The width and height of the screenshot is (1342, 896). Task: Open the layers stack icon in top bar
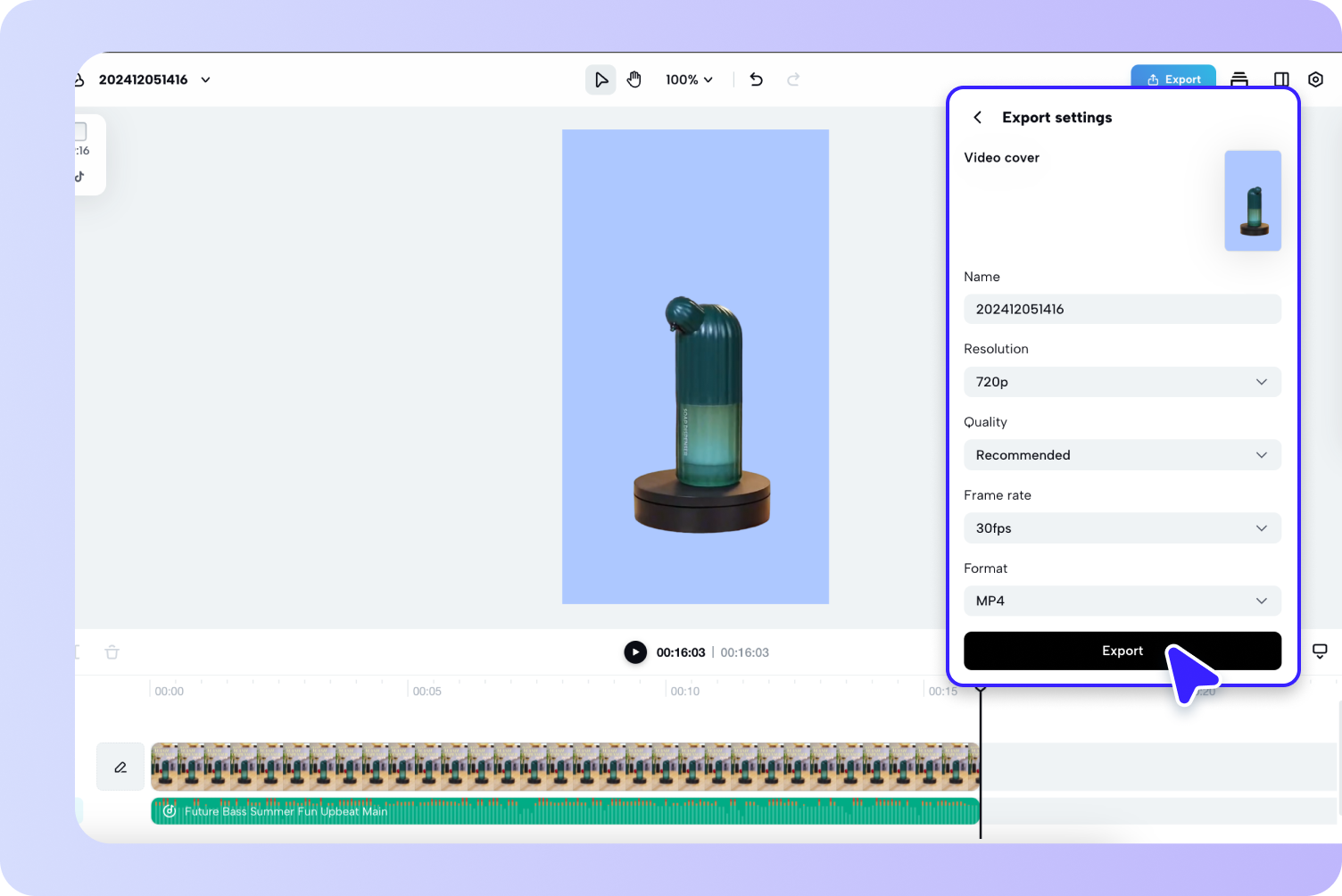[1239, 79]
